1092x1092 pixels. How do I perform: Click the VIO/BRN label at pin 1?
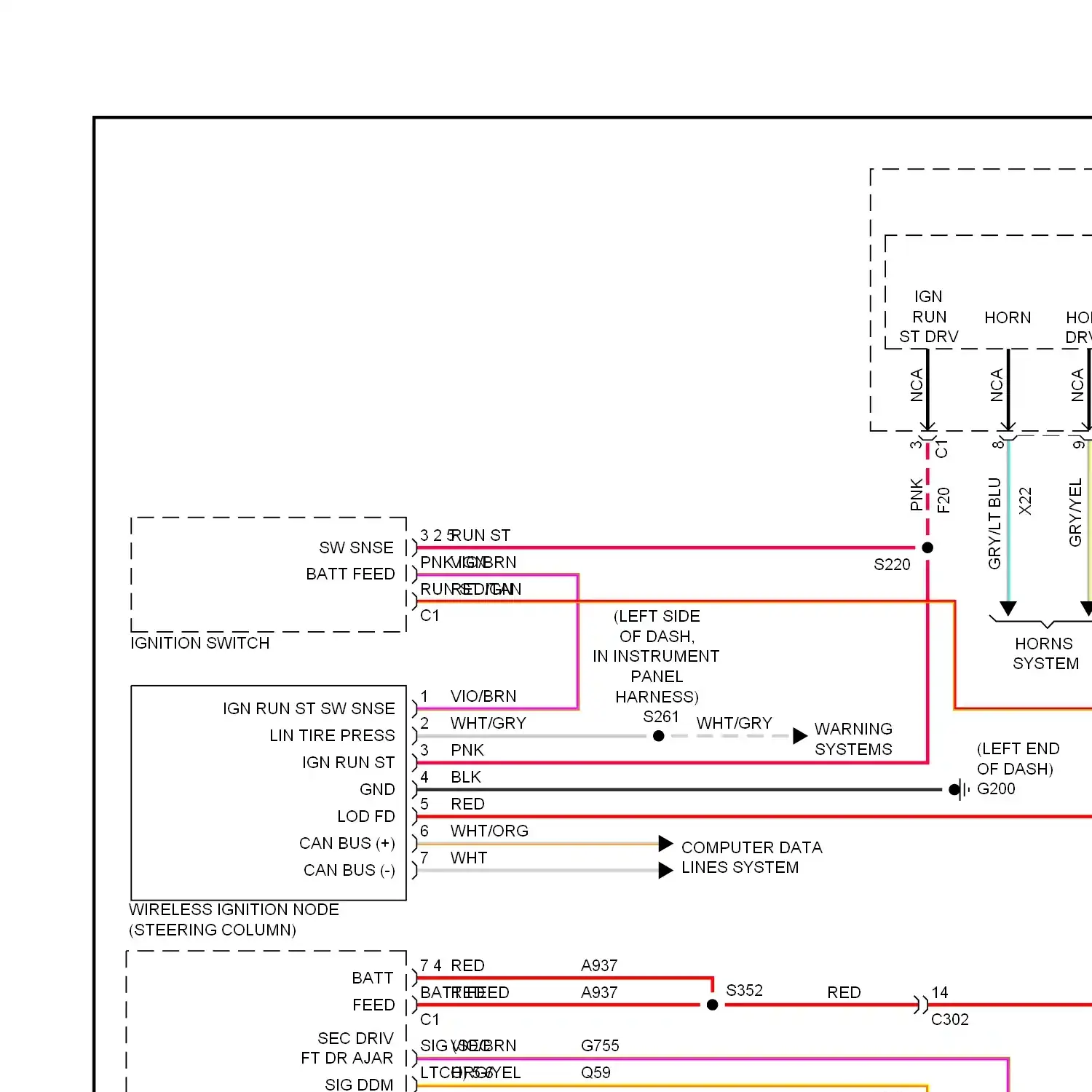tap(483, 696)
